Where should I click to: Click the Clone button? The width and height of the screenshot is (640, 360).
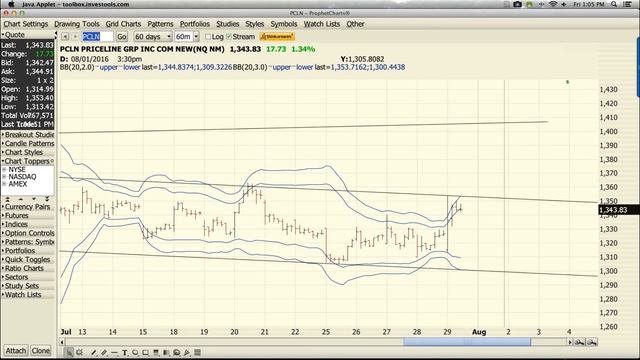pos(41,351)
